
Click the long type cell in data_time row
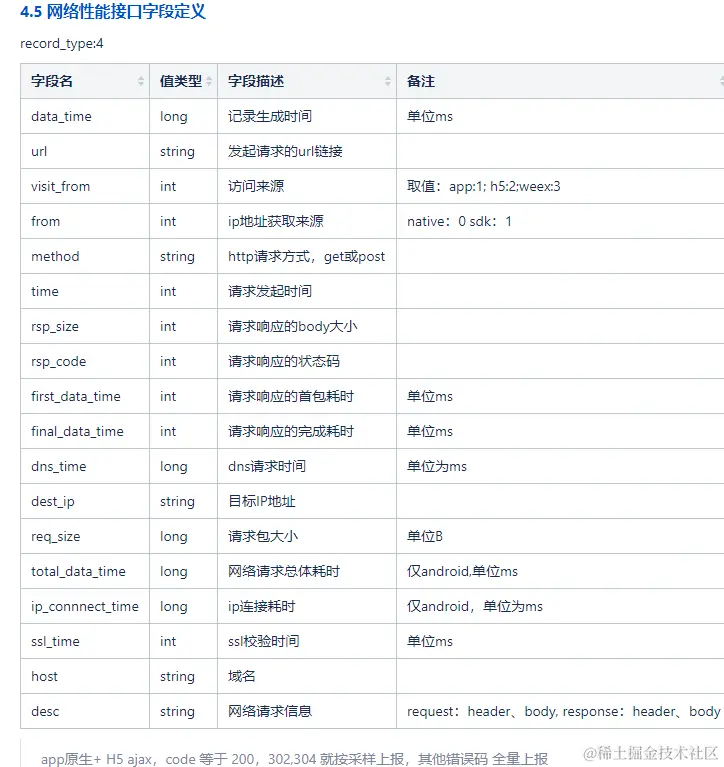click(x=183, y=116)
